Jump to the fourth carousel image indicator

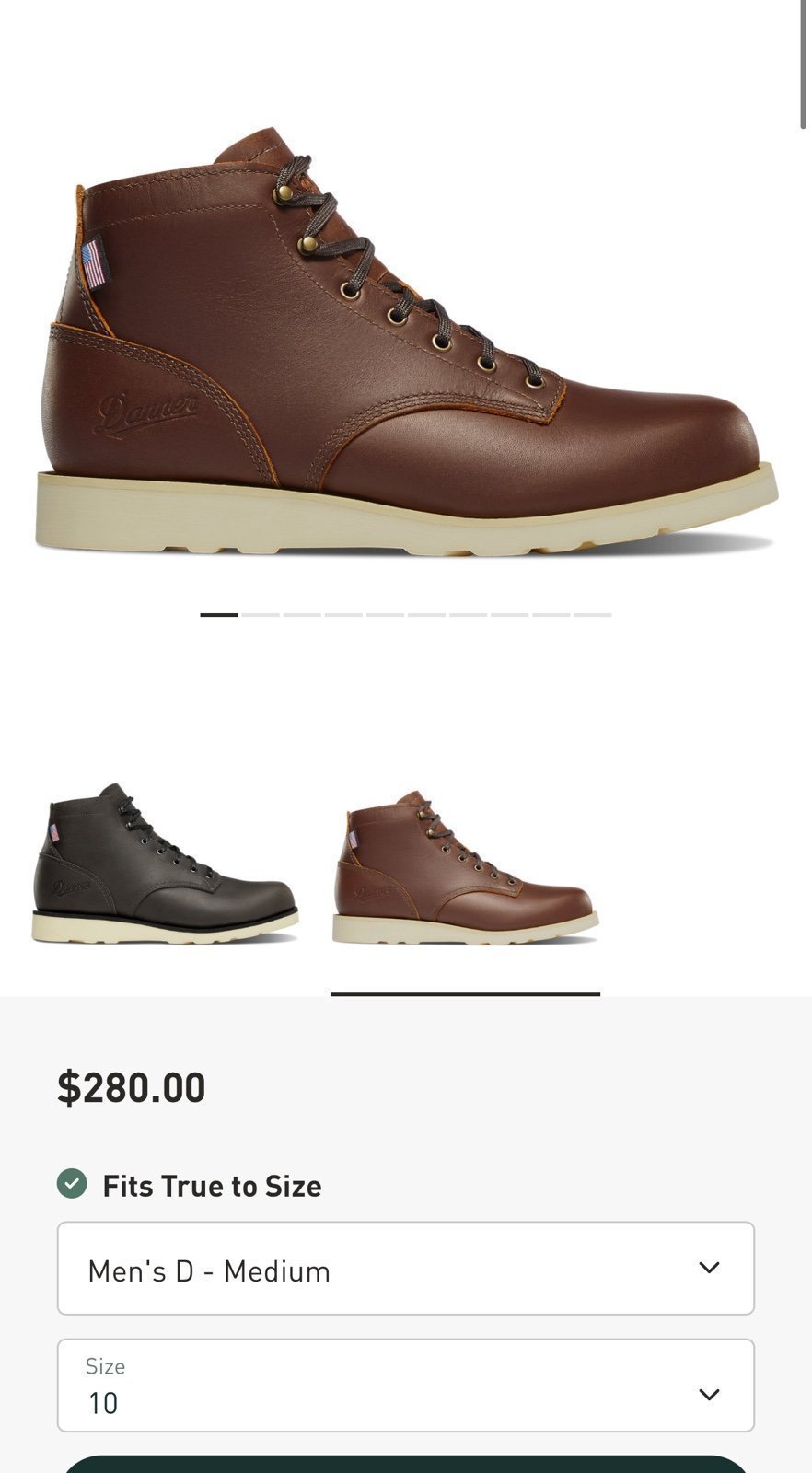pos(343,614)
